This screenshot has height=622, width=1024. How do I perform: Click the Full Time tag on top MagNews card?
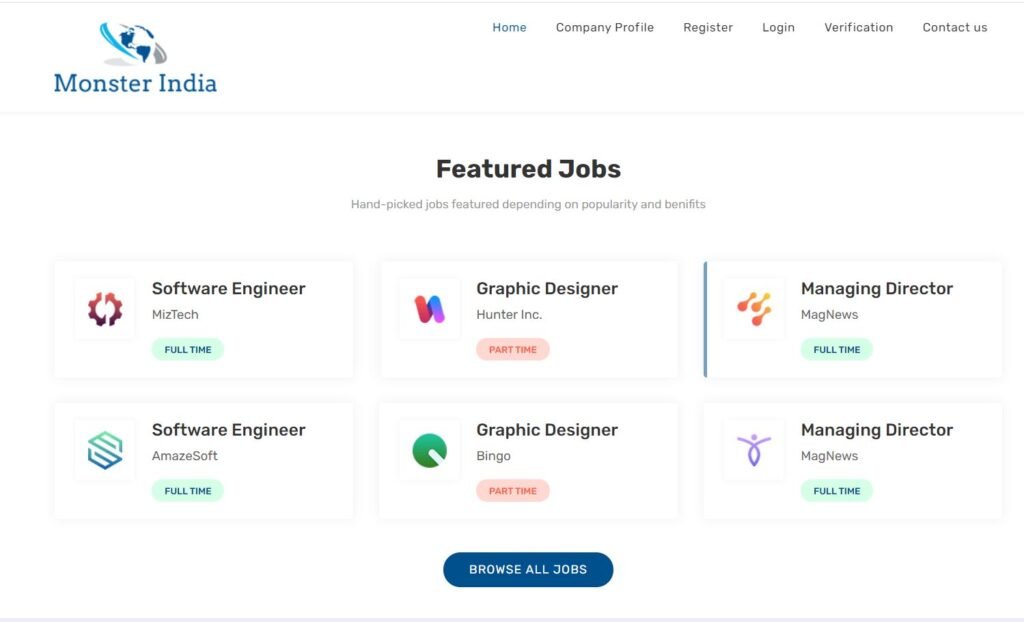pyautogui.click(x=837, y=350)
